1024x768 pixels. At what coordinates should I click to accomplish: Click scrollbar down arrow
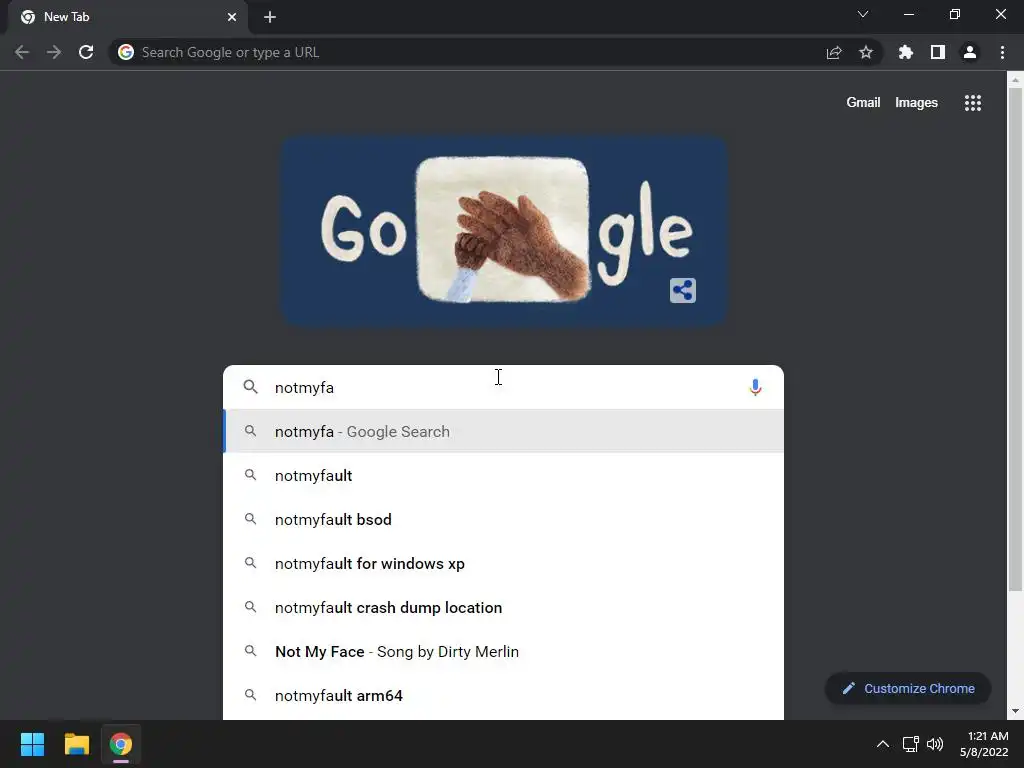pos(1015,711)
